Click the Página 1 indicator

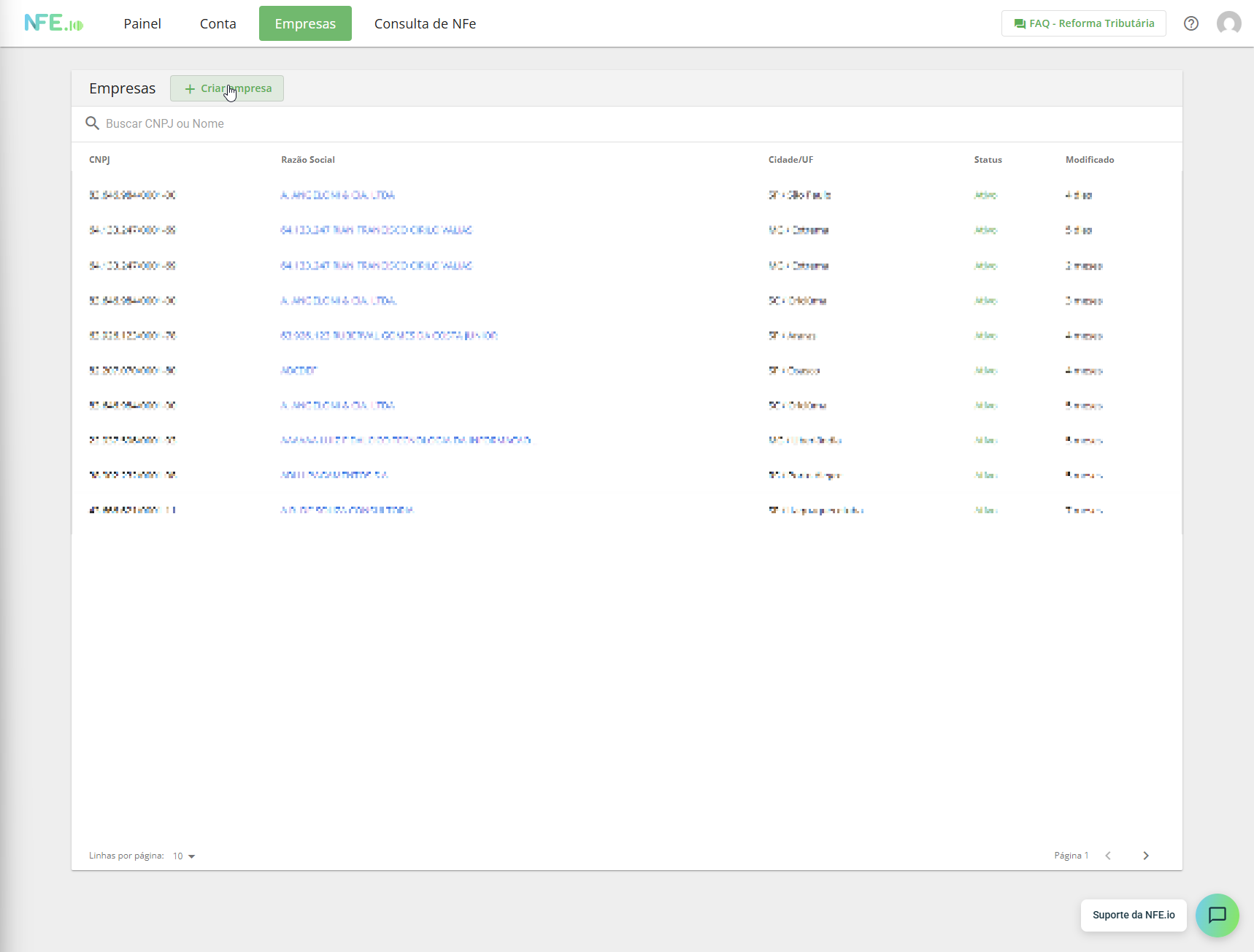click(x=1072, y=856)
